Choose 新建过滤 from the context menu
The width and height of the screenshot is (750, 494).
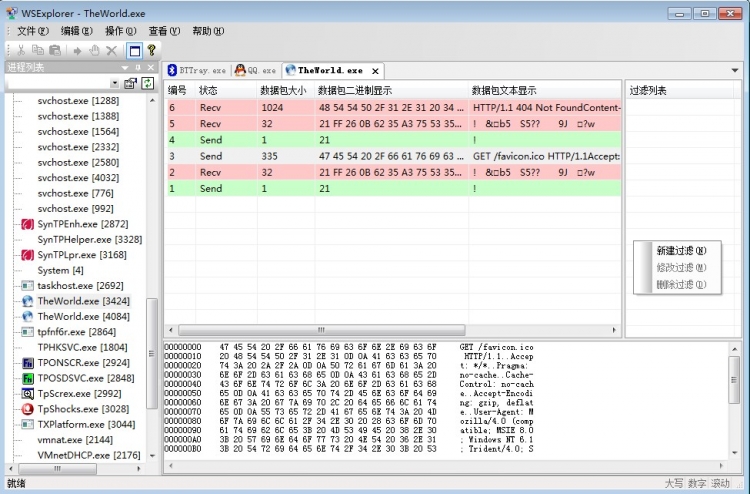[681, 251]
